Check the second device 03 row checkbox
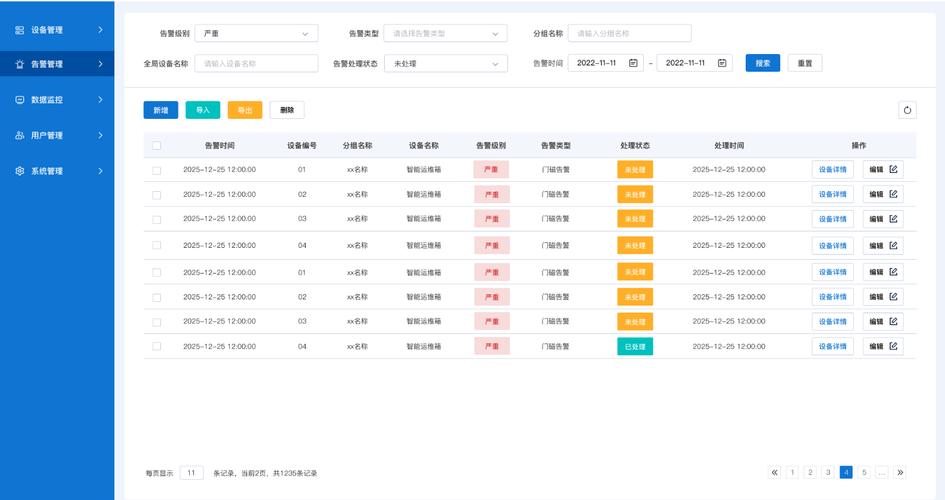 pyautogui.click(x=157, y=322)
